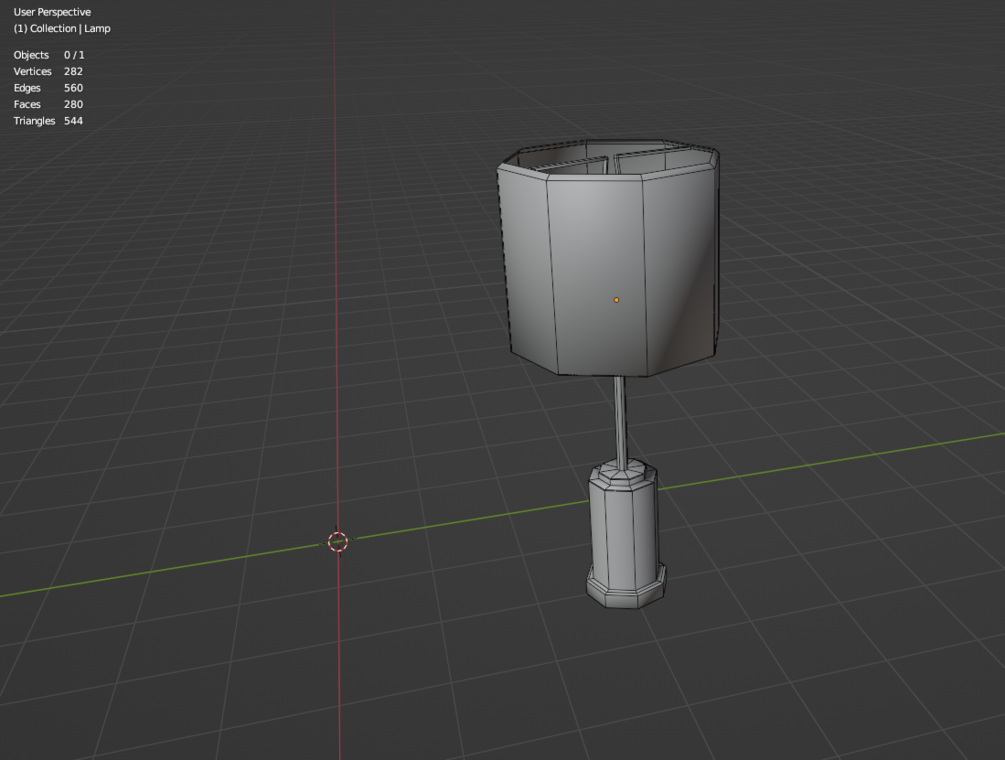
Task: Click the Vertices 282 statistic
Action: coord(48,72)
